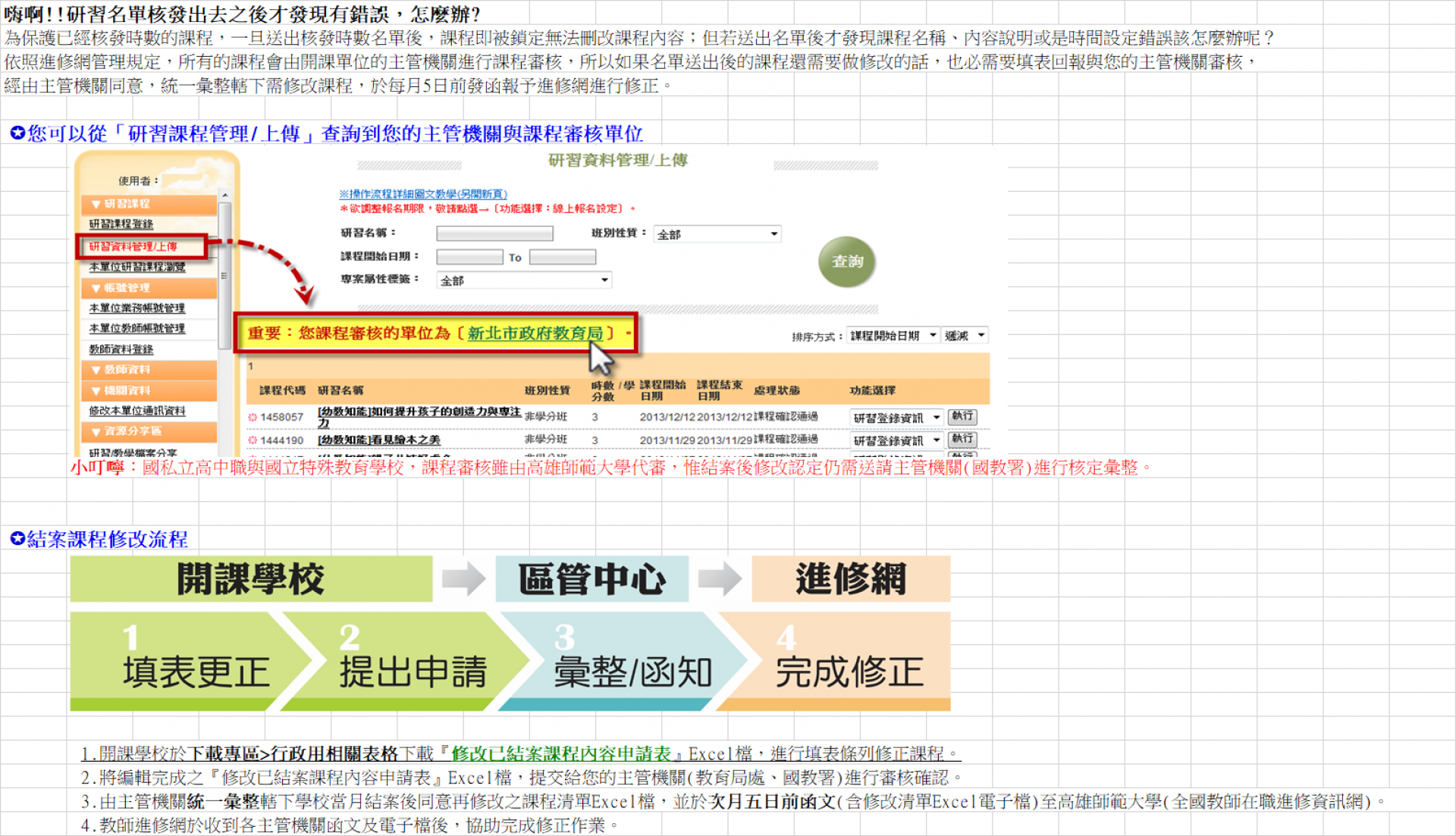Click the green 查詢 query button
Screen dimensions: 1456x836
(846, 261)
